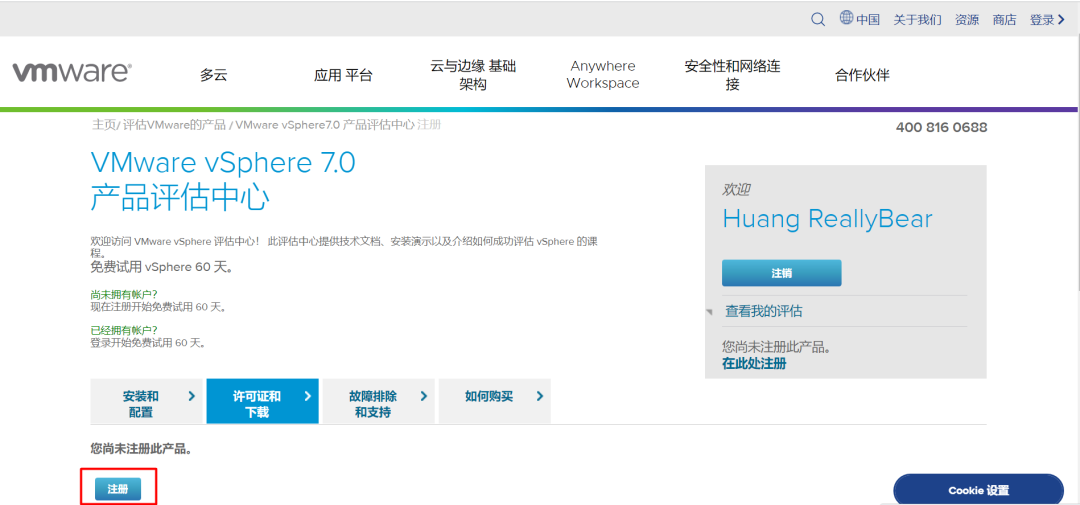Click the VMware vSphere 7.0 heading

pyautogui.click(x=223, y=163)
